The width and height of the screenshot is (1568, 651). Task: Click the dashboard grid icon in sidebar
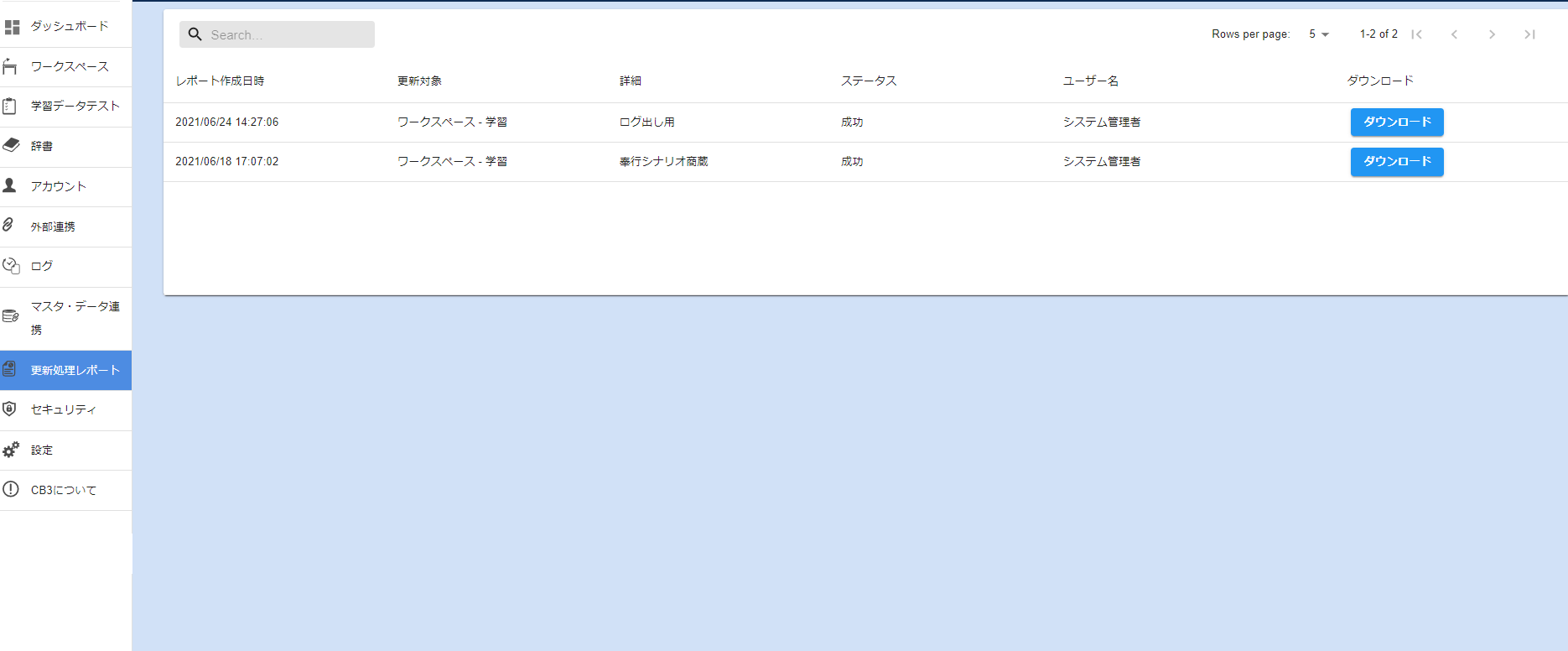12,27
